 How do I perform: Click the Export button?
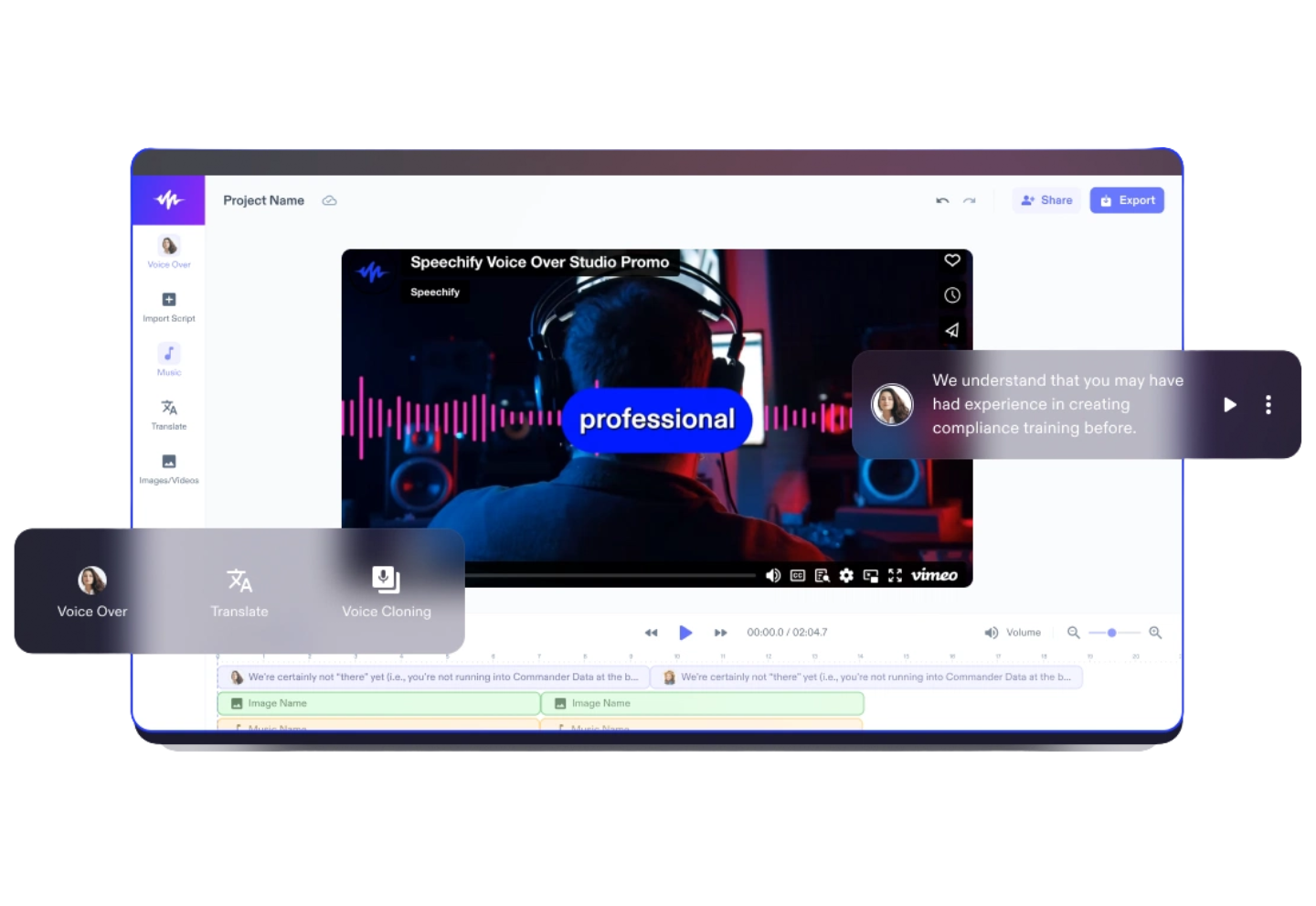point(1127,200)
